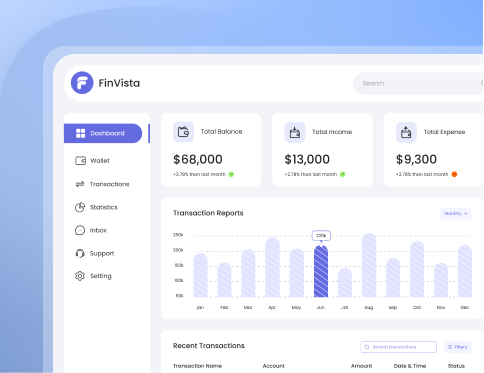Screen dimensions: 484x373
Task: Click the Amount column header
Action: tap(361, 366)
